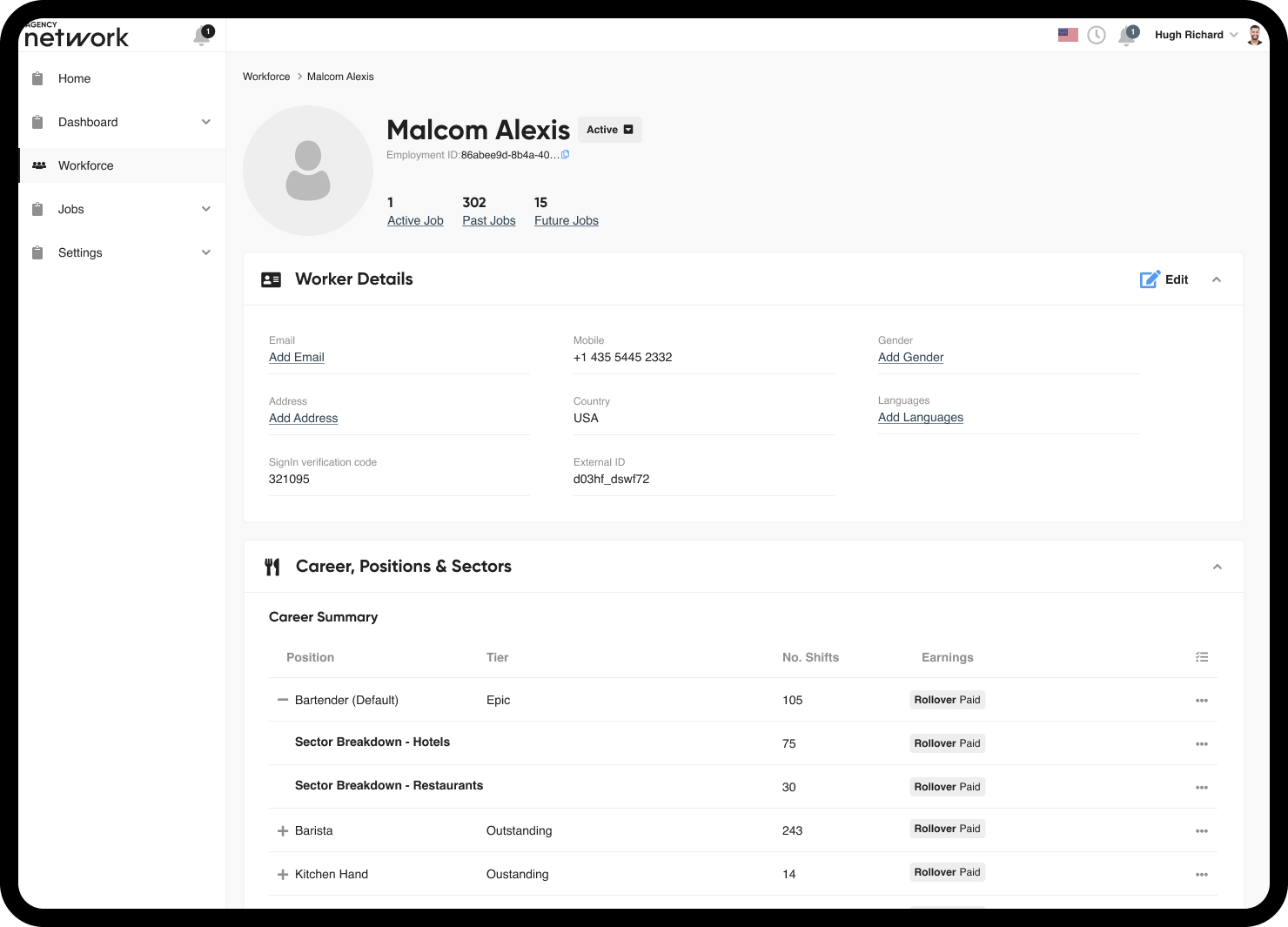
Task: Click the Dashboard clipboard icon
Action: pos(37,122)
